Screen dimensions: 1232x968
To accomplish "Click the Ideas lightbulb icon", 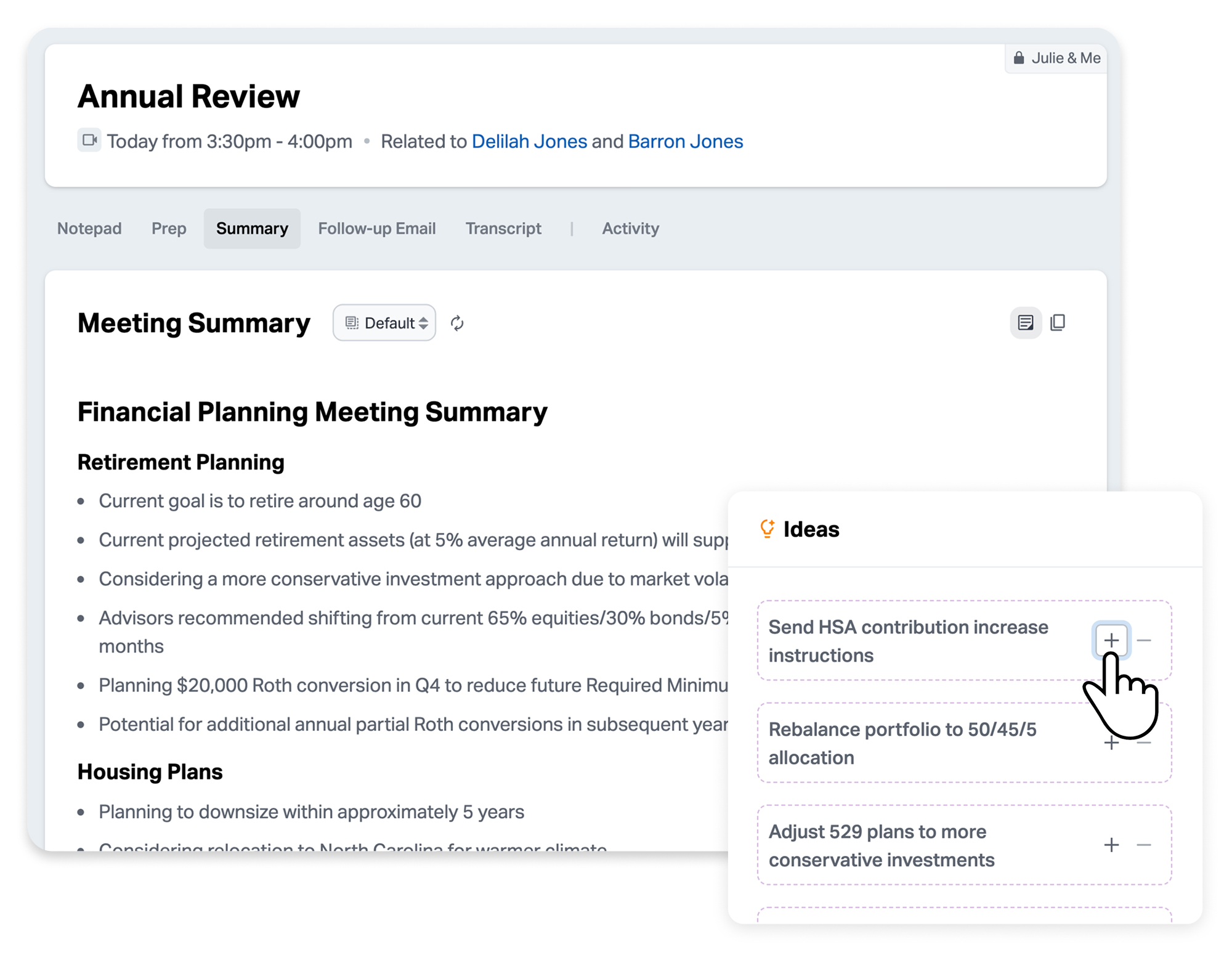I will tap(767, 529).
